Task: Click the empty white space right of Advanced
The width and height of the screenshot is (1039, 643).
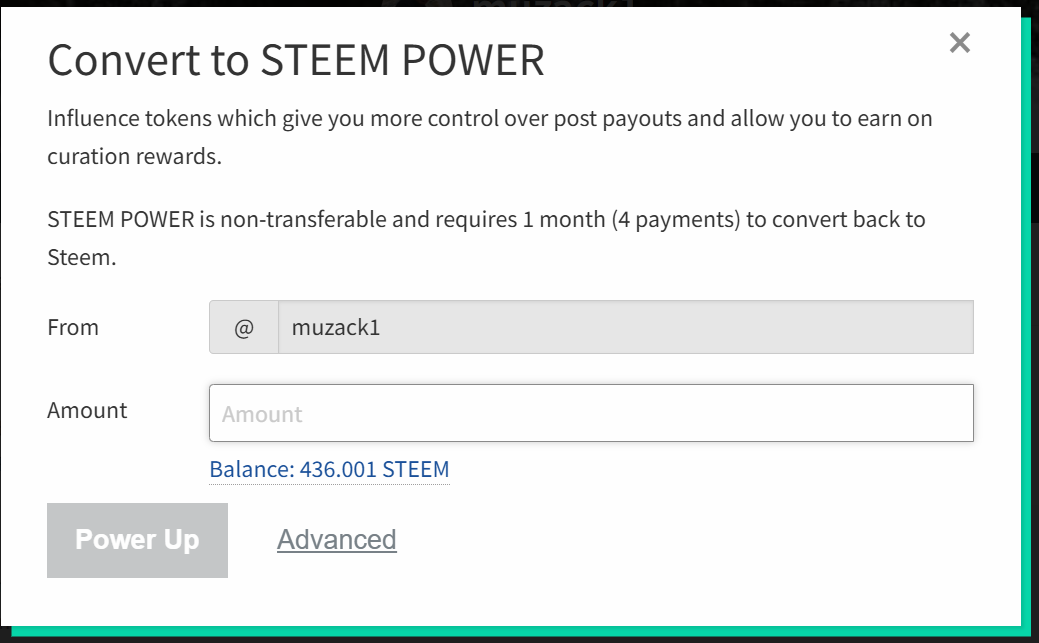Action: (x=700, y=540)
